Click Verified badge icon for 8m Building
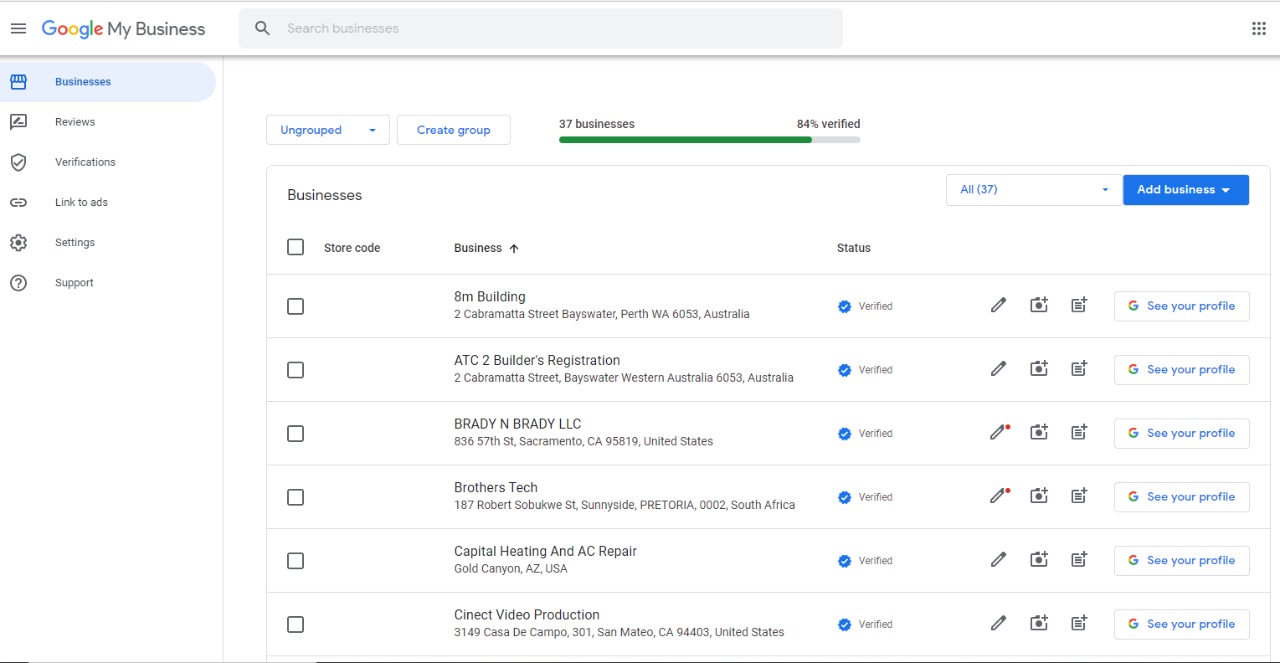This screenshot has height=663, width=1280. (x=844, y=307)
